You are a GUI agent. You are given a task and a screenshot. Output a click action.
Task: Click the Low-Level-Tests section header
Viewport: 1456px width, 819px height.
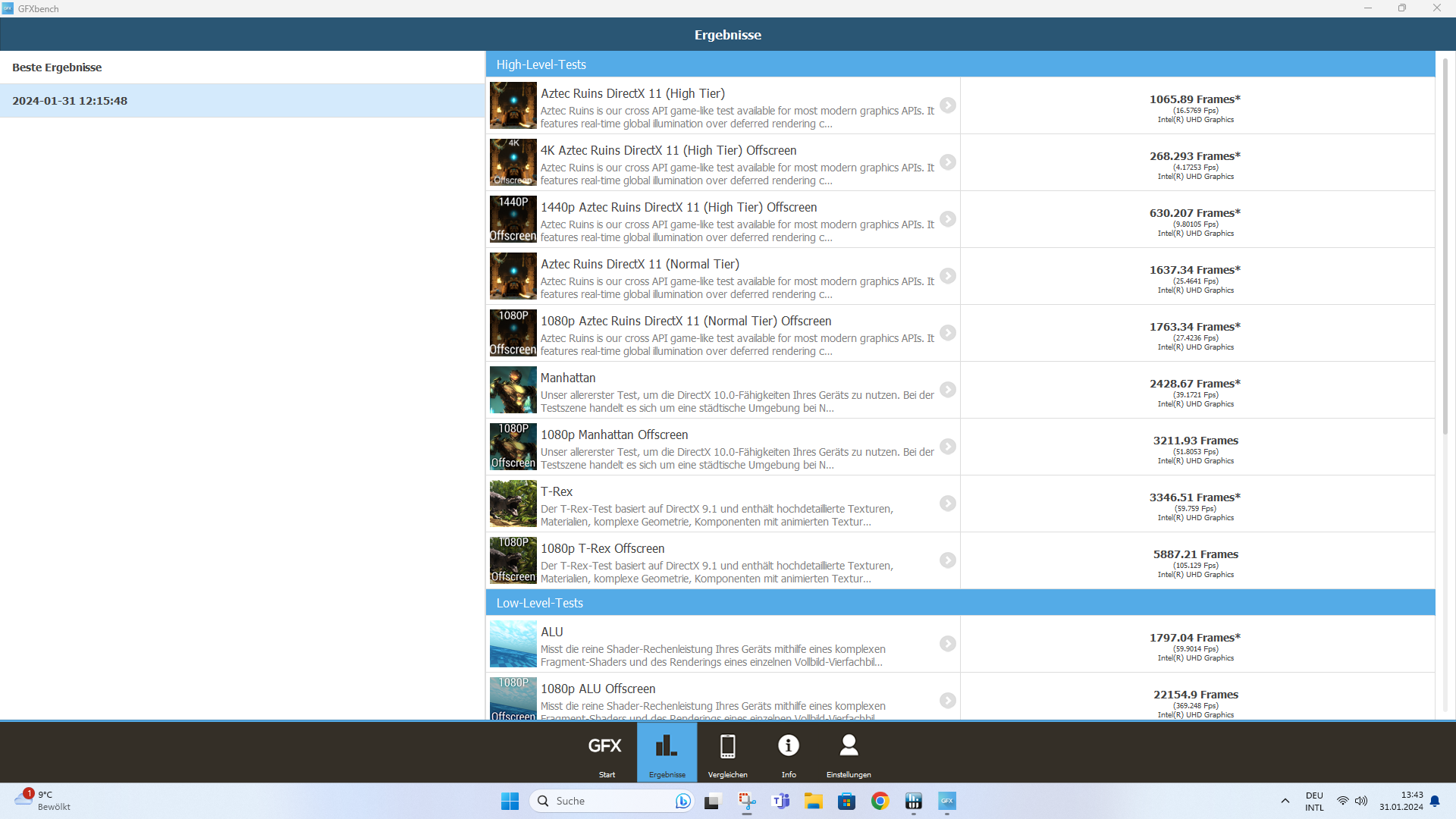tap(960, 603)
